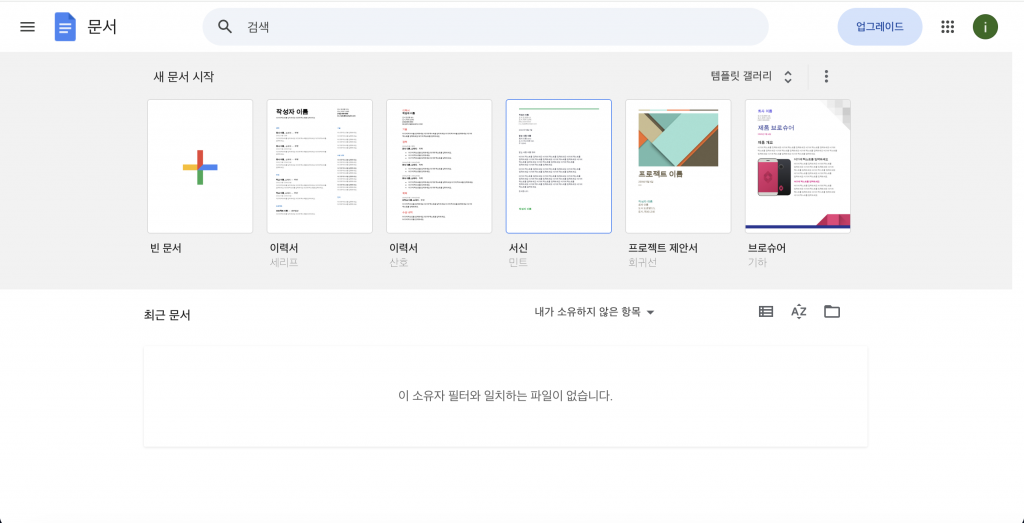Open the main hamburger menu
The height and width of the screenshot is (523, 1024).
(27, 27)
